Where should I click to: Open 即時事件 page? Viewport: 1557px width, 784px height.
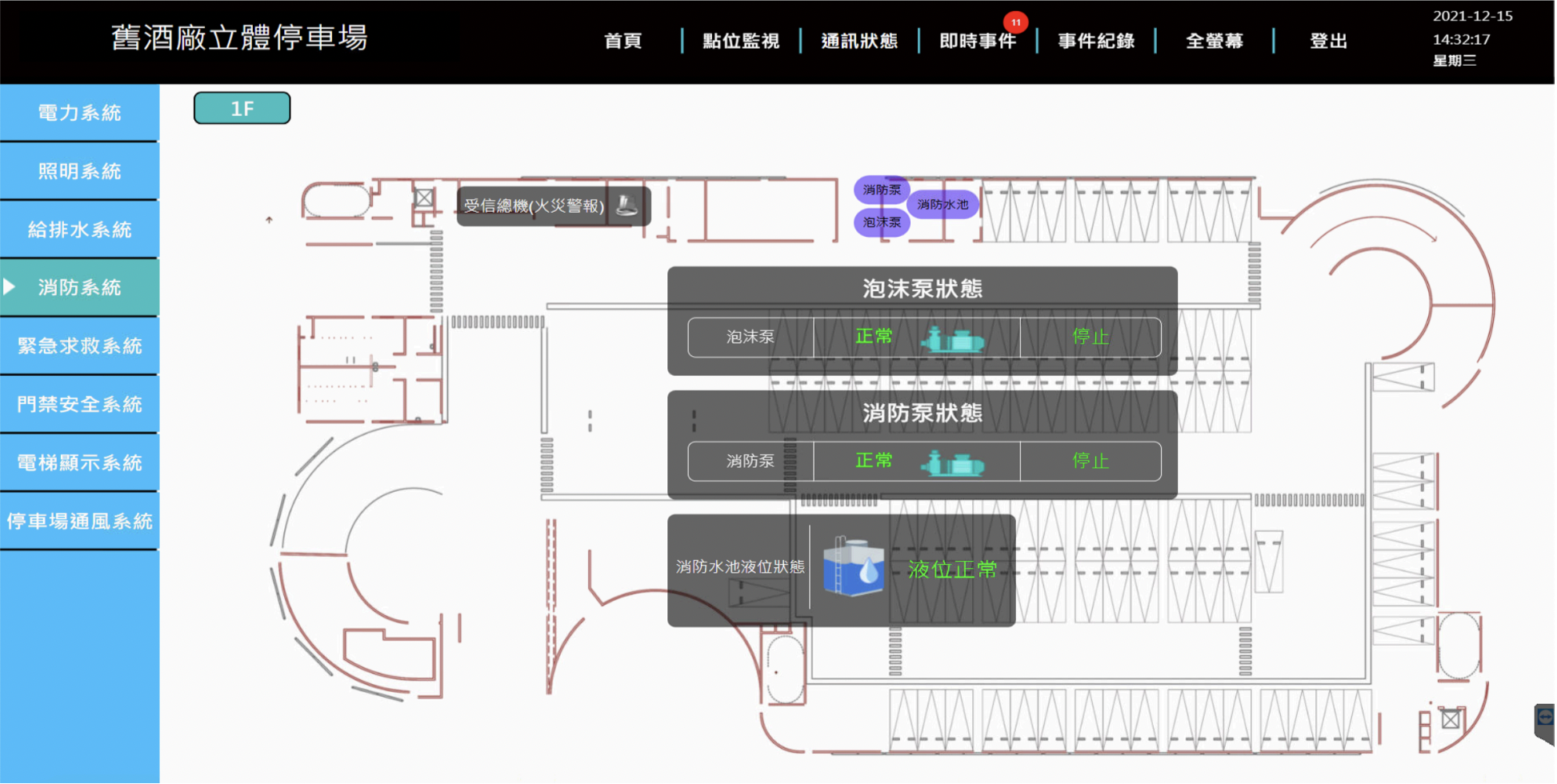(x=978, y=41)
